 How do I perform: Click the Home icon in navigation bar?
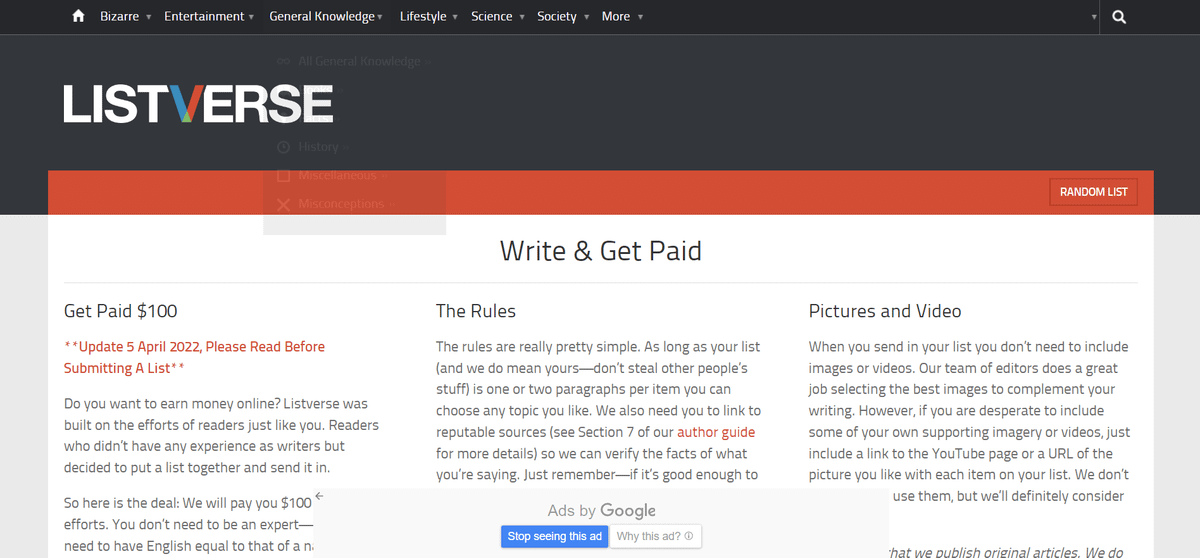click(79, 17)
